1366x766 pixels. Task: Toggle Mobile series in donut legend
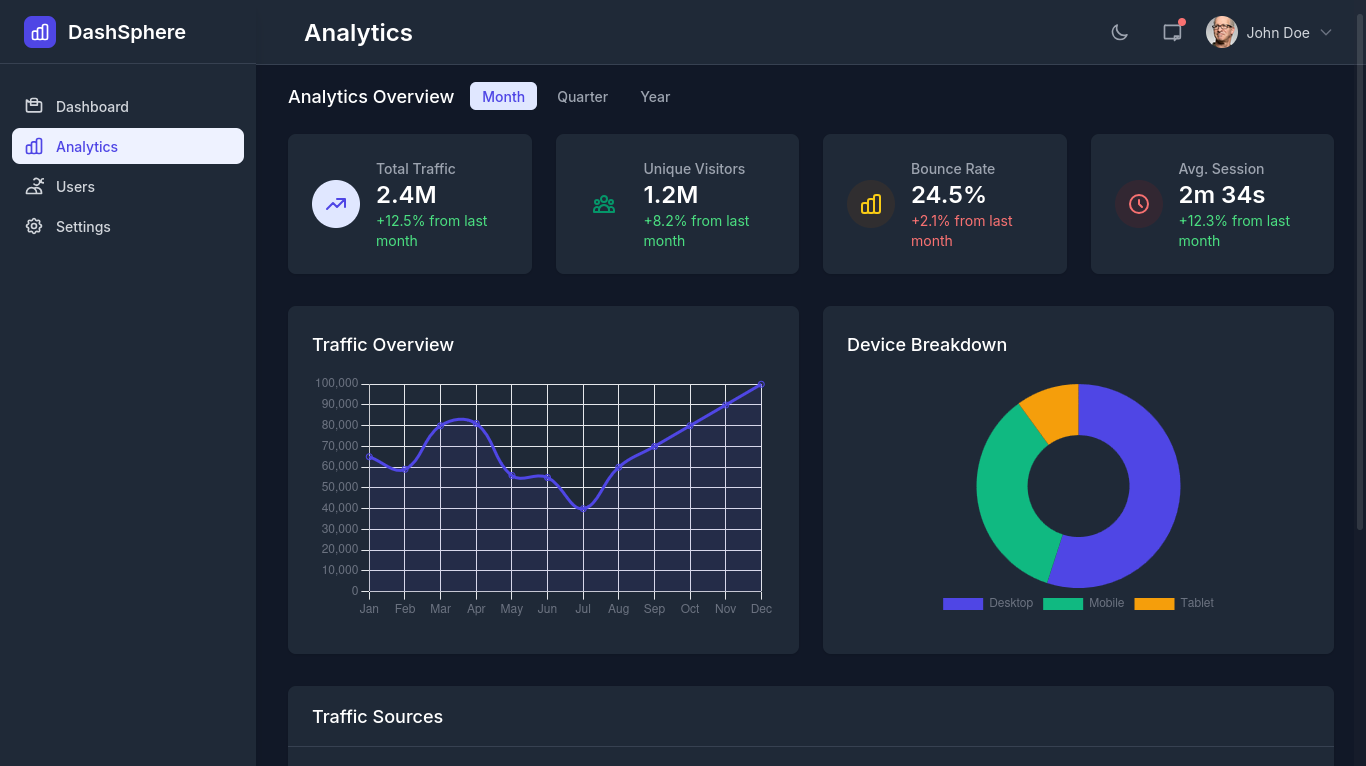pos(1083,603)
